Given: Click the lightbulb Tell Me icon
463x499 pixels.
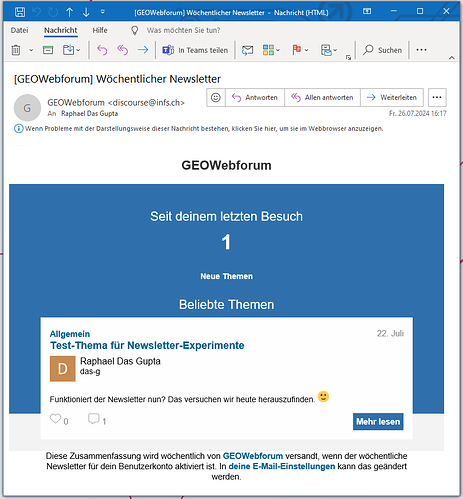Looking at the screenshot, I should 134,31.
